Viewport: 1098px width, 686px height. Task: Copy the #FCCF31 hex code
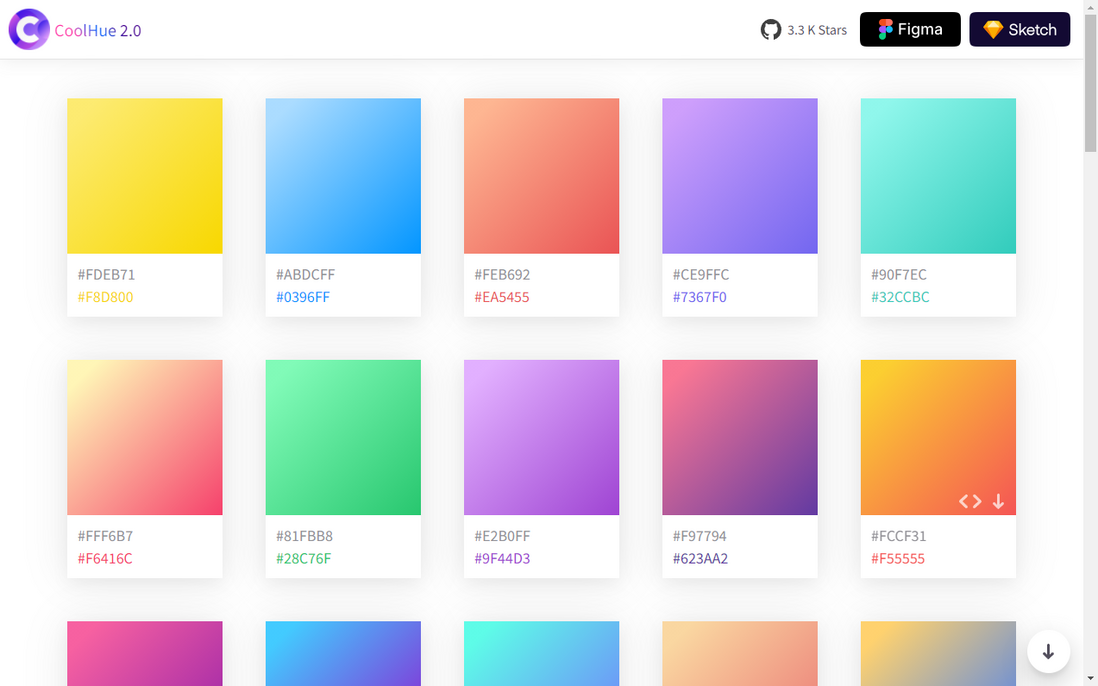tap(898, 536)
